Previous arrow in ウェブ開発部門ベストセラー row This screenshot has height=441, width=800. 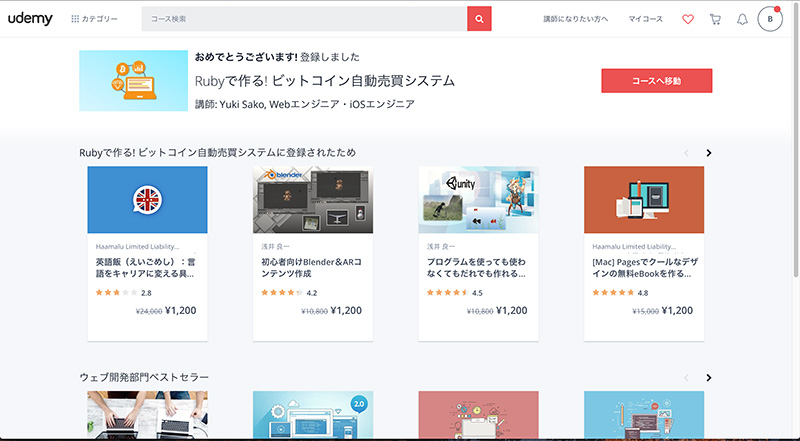686,378
